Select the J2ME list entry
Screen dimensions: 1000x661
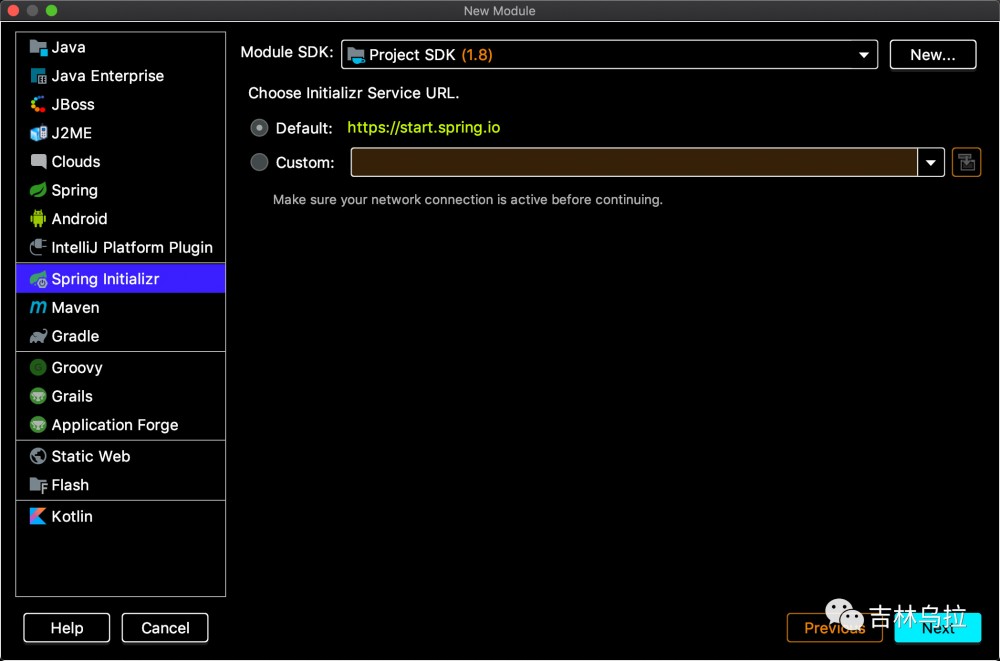pos(121,133)
